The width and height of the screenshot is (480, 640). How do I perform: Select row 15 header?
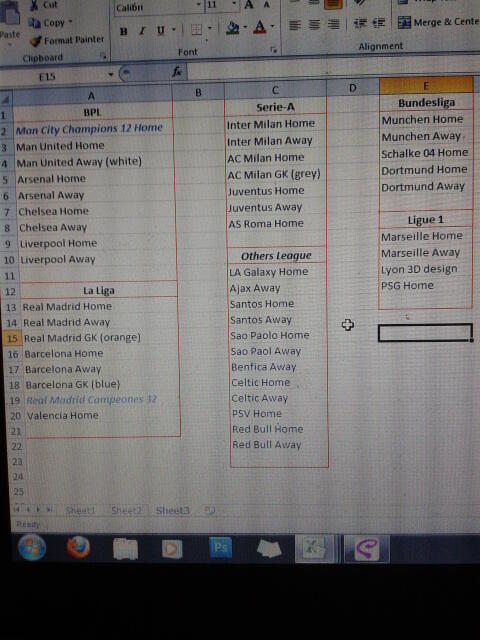coord(12,338)
